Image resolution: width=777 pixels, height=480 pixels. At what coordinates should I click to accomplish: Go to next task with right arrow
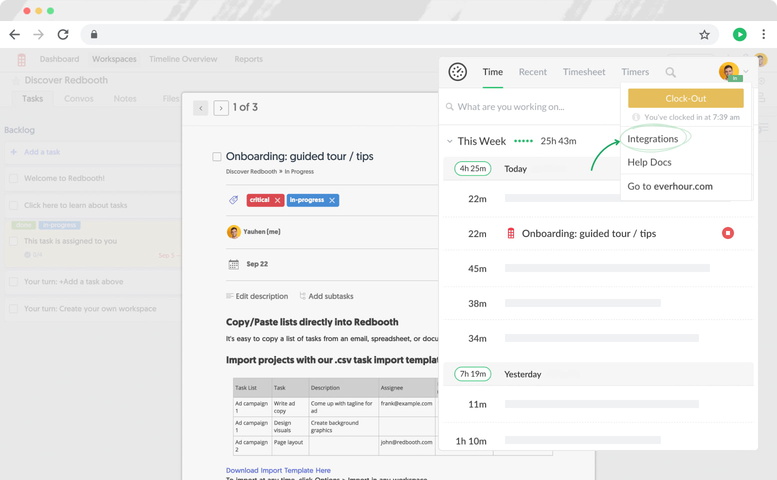221,107
